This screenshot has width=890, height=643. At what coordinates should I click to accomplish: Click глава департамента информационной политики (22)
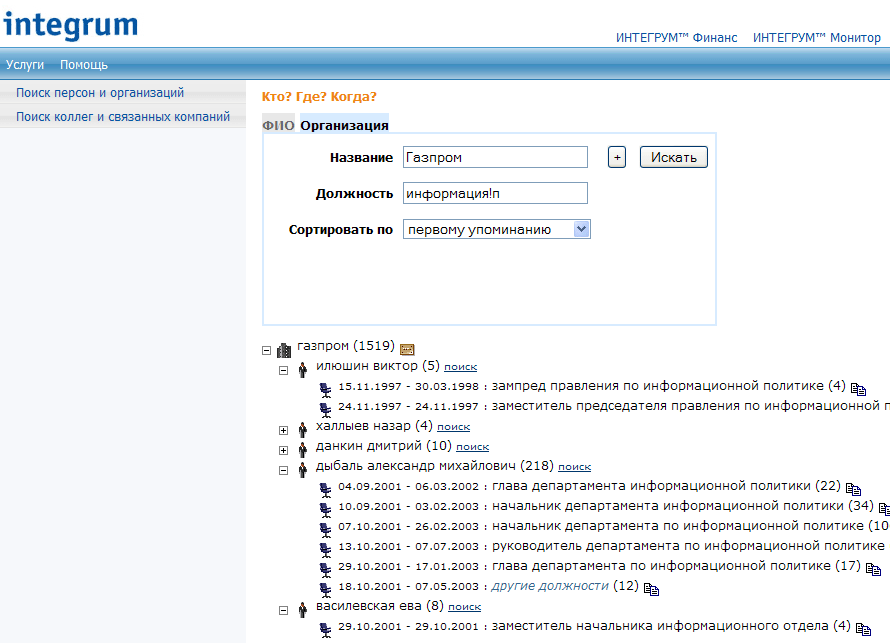click(666, 486)
